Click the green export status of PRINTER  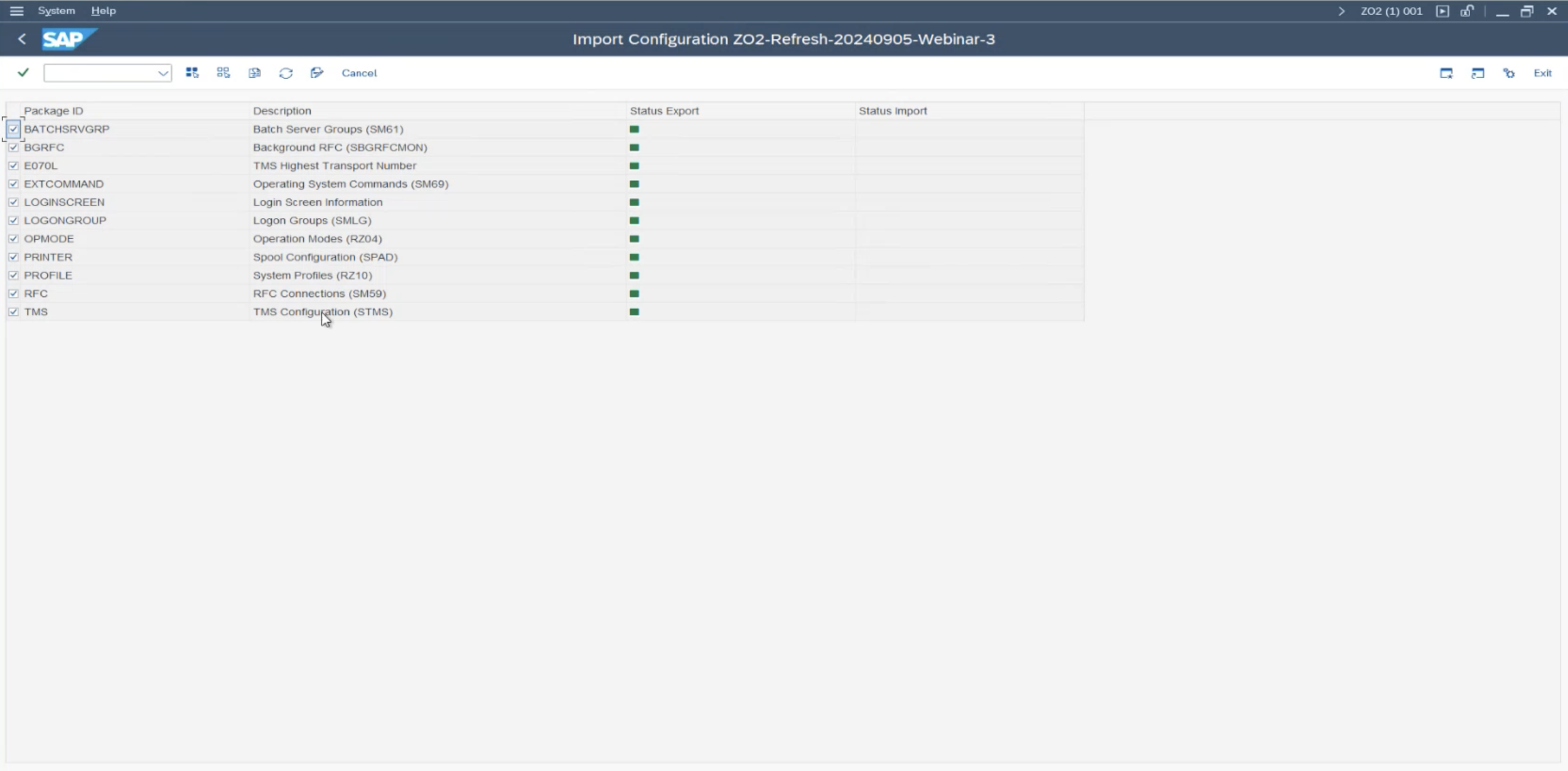tap(634, 257)
